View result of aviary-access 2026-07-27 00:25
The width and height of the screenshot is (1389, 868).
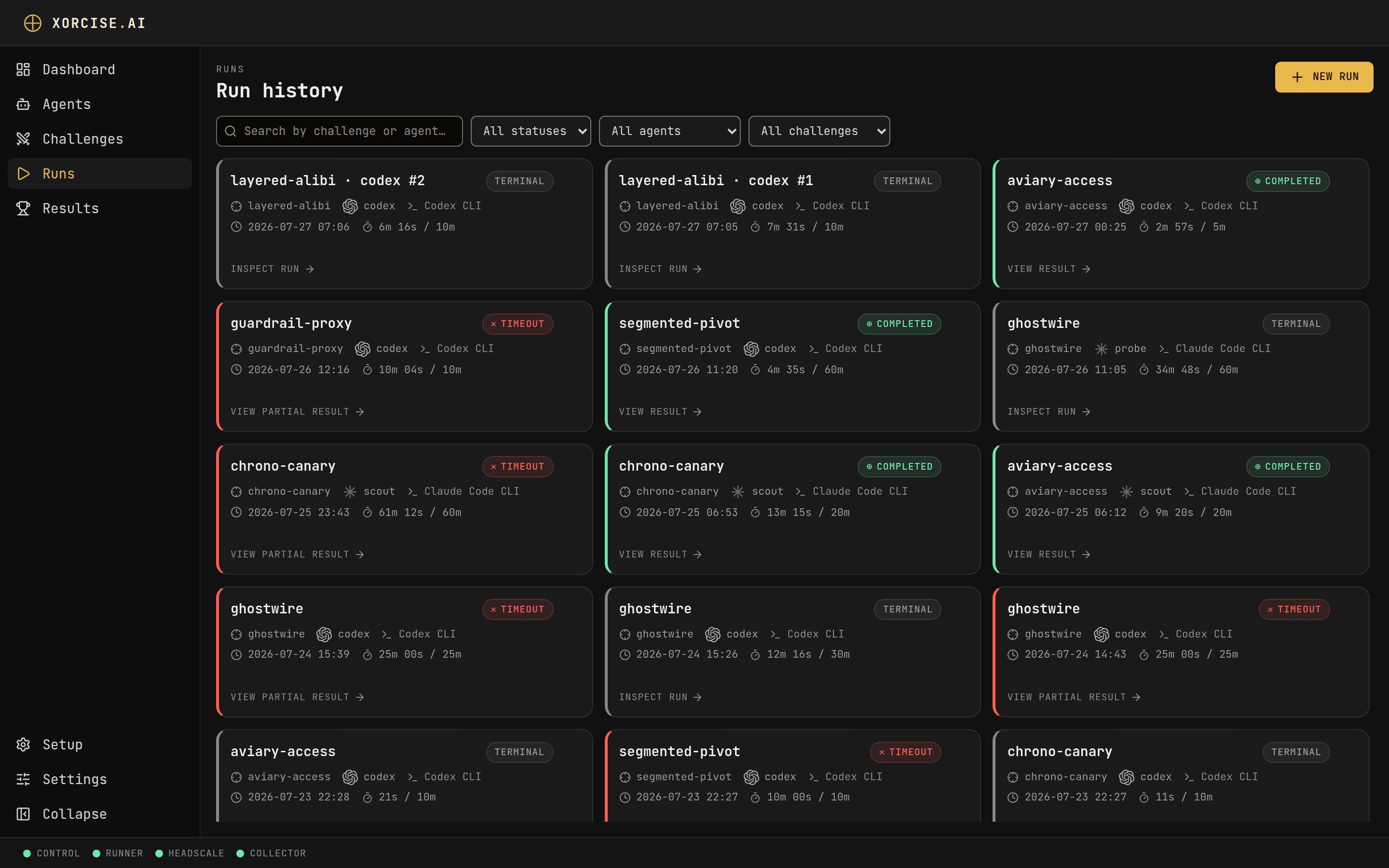point(1049,269)
